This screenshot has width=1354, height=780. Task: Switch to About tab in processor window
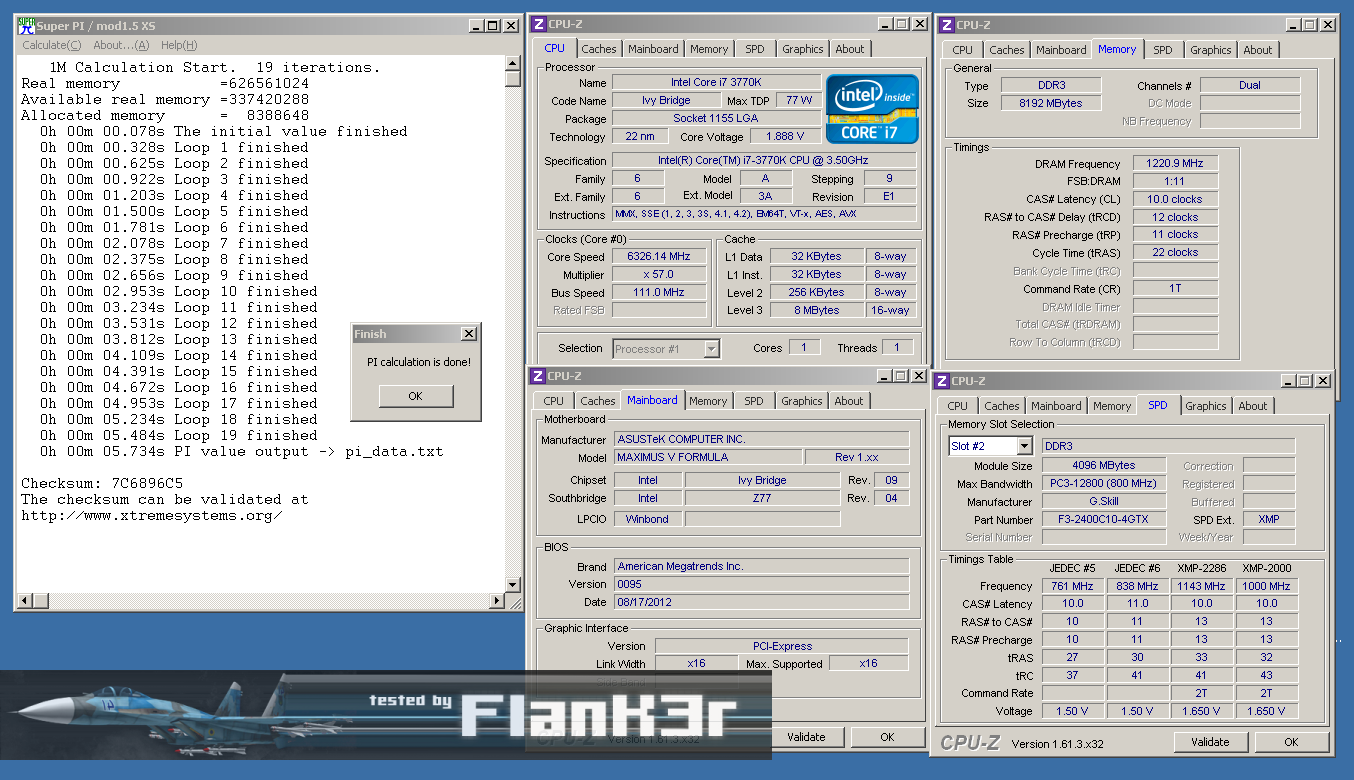[850, 49]
